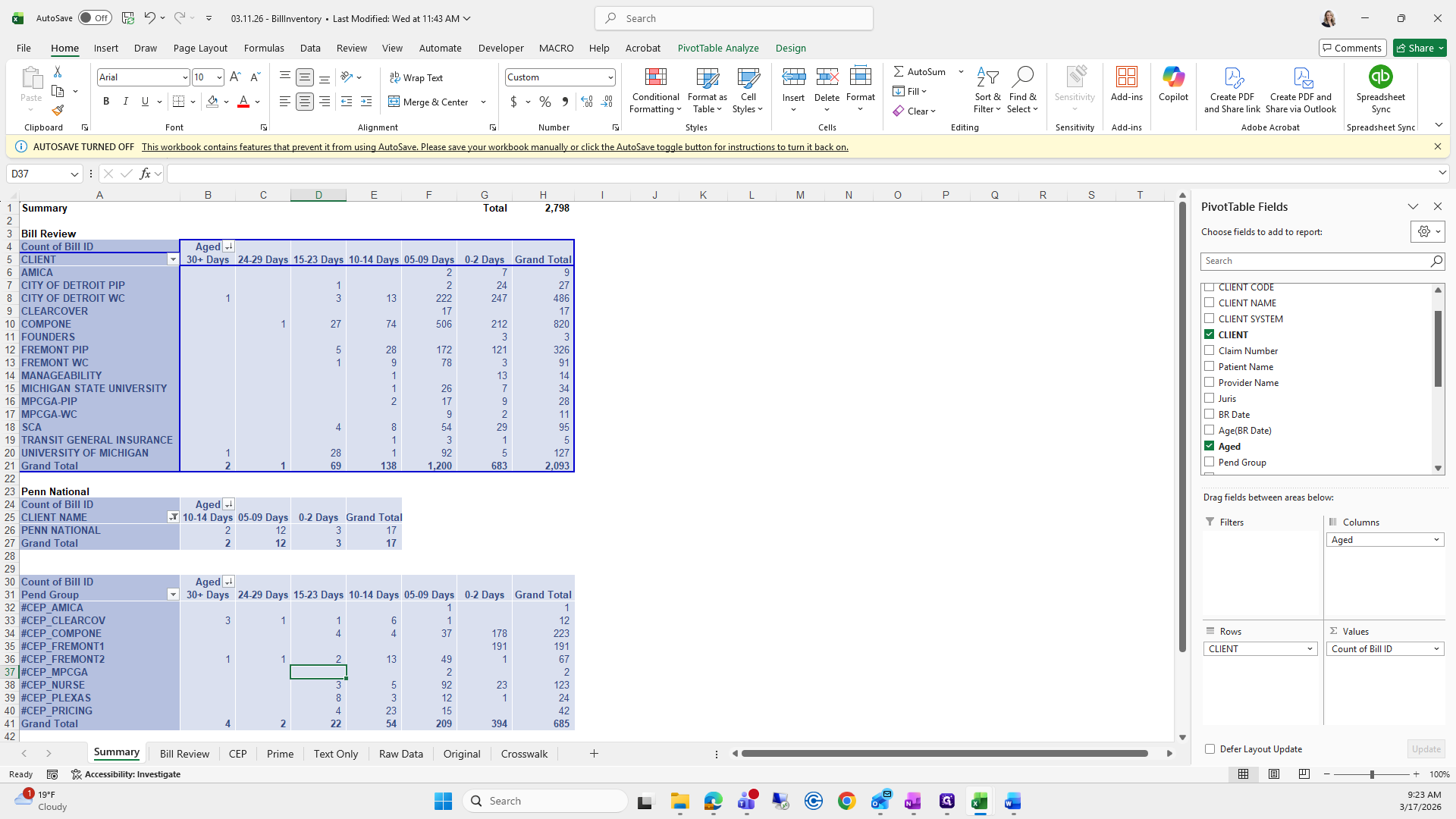Viewport: 1456px width, 819px height.
Task: Check the Claim Number field checkbox
Action: 1210,350
